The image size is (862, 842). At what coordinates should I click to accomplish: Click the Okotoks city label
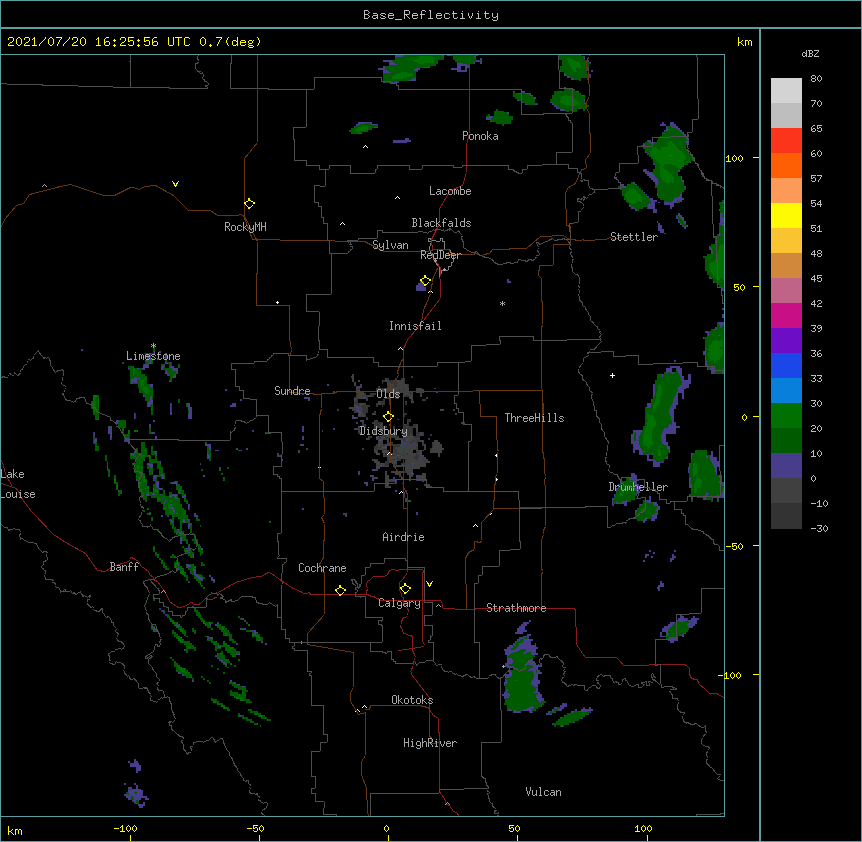412,700
